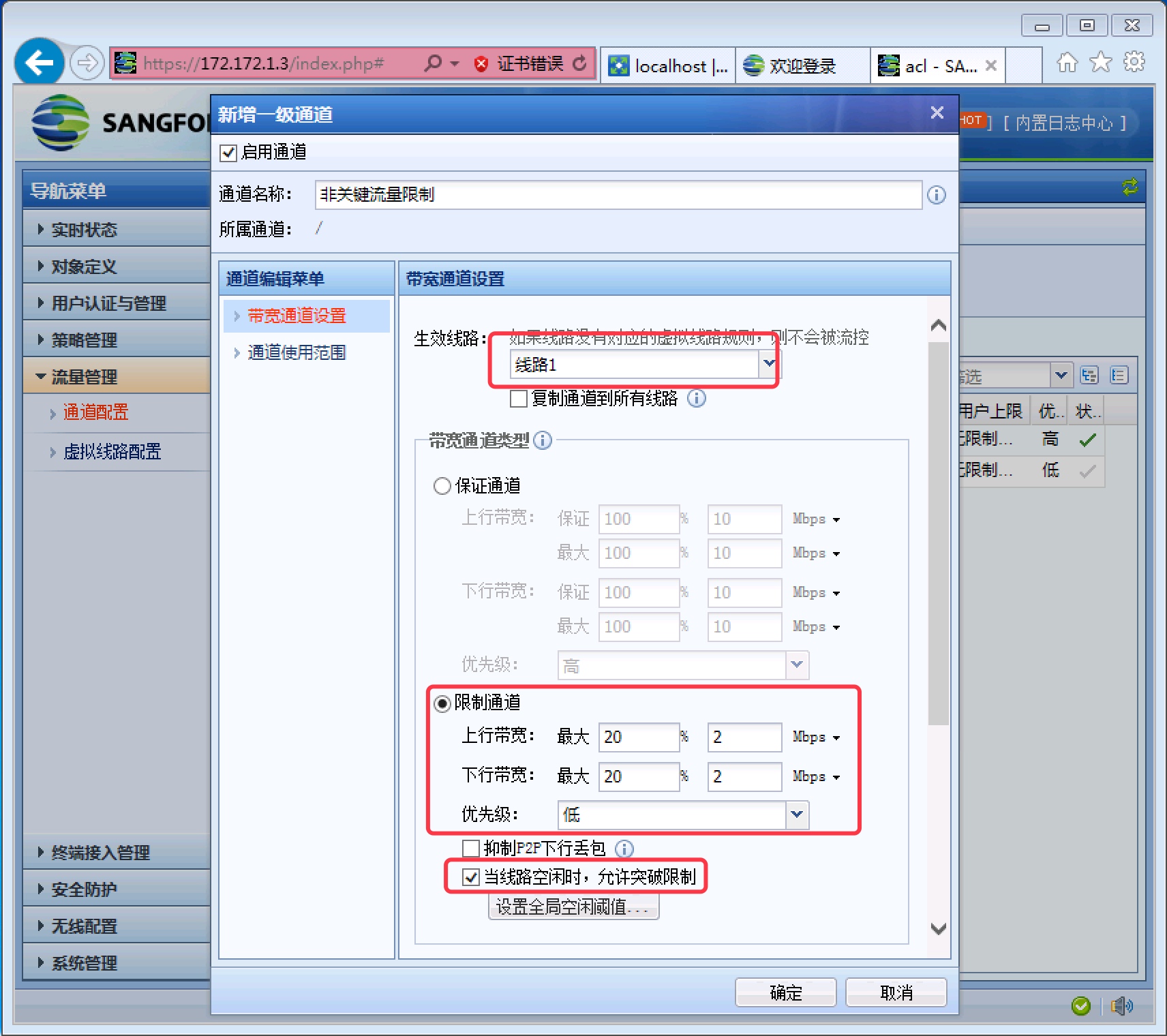Expand the 对象定义 navigation menu
This screenshot has width=1167, height=1036.
(x=117, y=266)
